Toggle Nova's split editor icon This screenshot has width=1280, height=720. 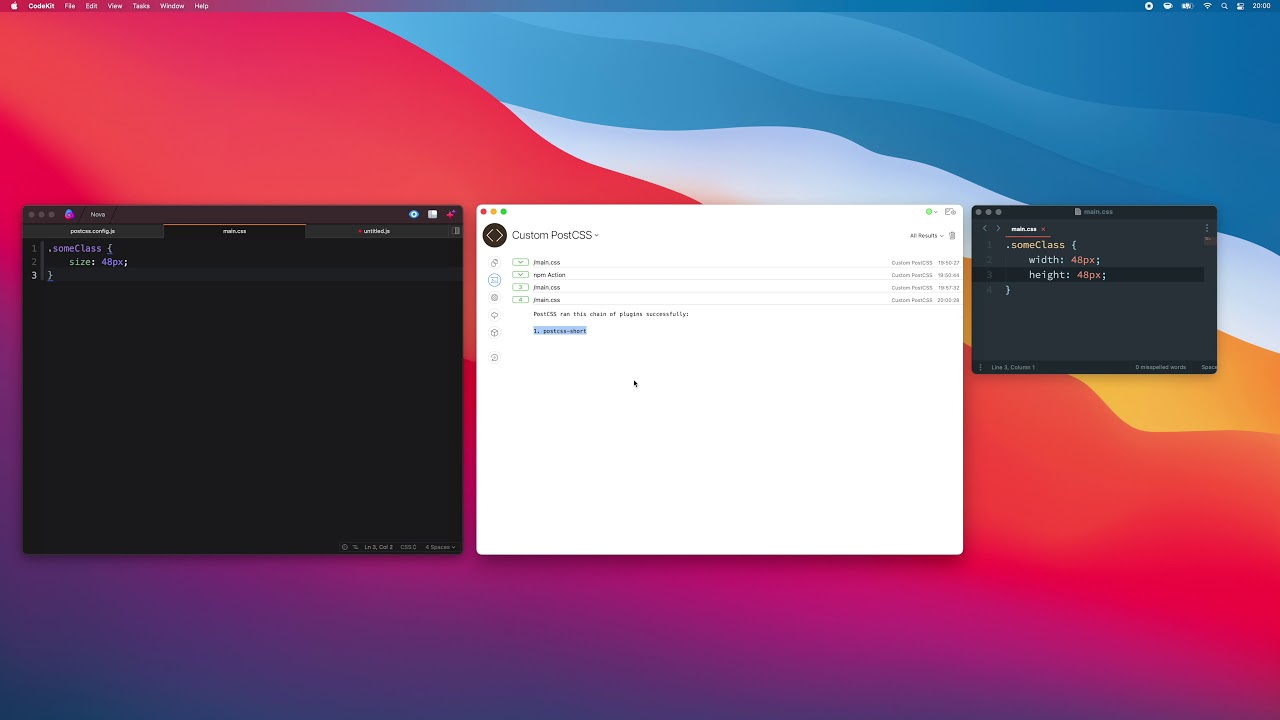[456, 231]
